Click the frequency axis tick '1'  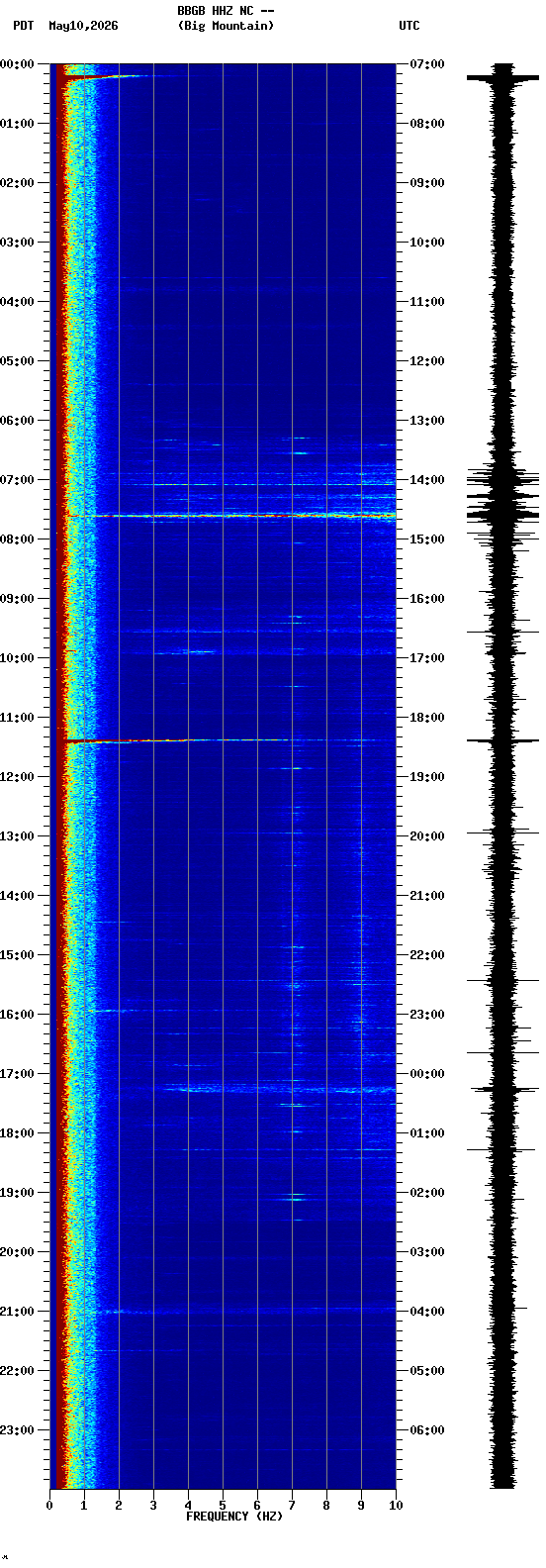point(84,1506)
